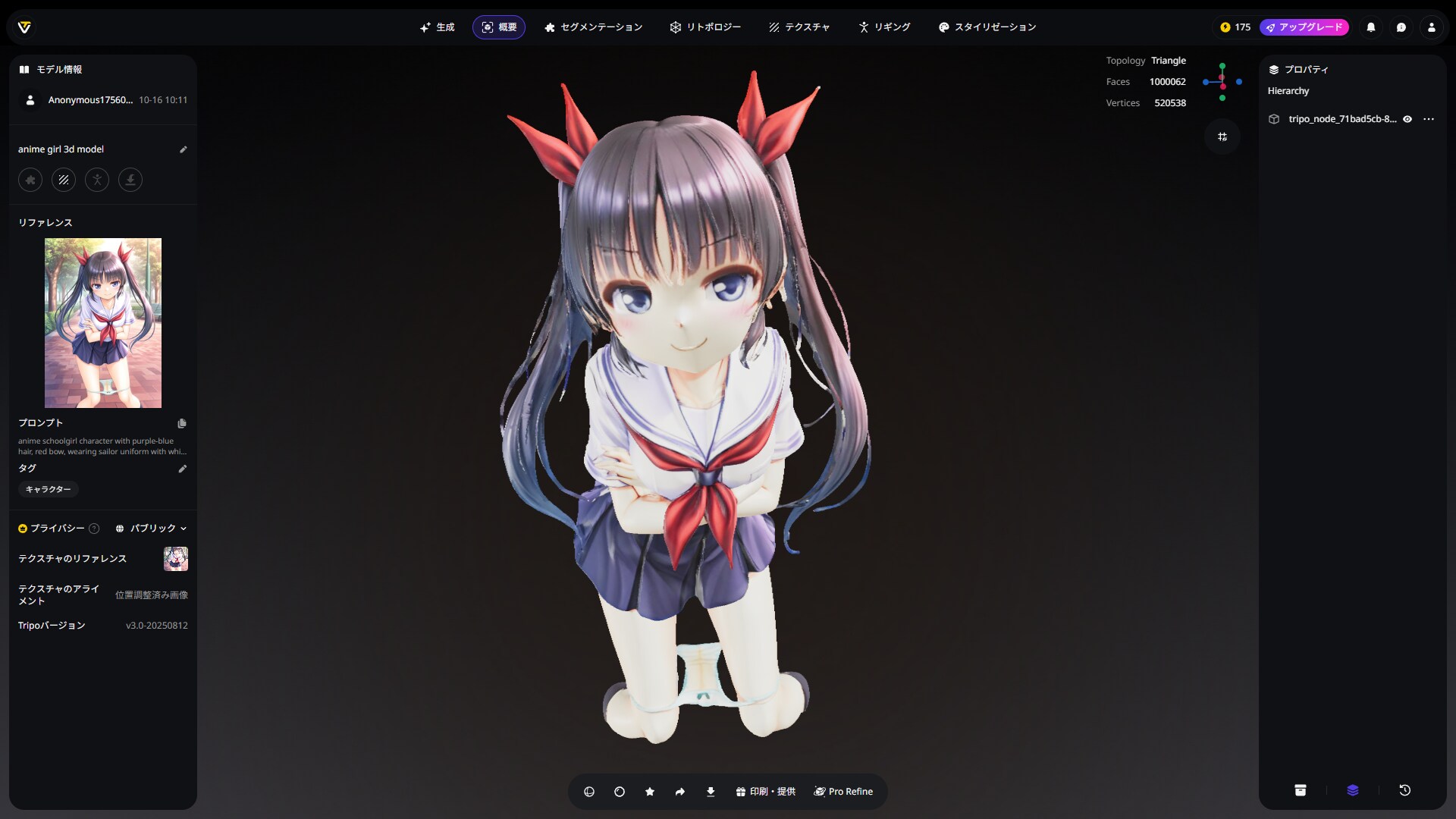Click the share arrow icon
Viewport: 1456px width, 819px height.
[680, 792]
